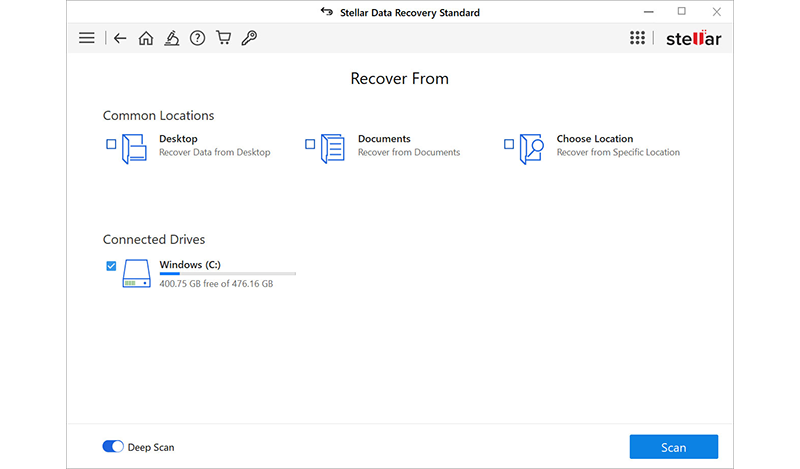This screenshot has width=800, height=469.
Task: Go to the home screen icon
Action: [146, 38]
